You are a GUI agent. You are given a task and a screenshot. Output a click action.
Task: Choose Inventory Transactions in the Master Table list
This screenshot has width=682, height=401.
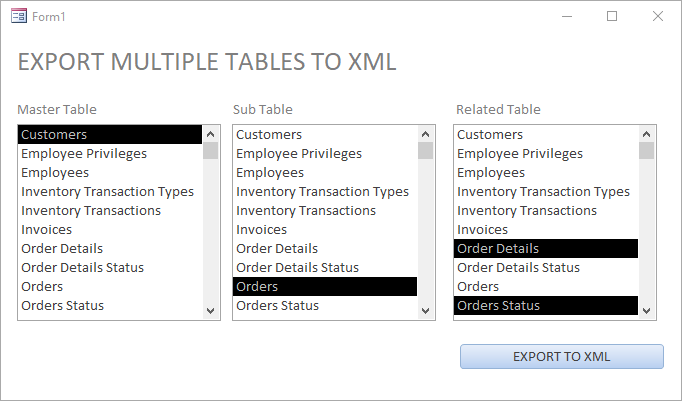tap(110, 211)
